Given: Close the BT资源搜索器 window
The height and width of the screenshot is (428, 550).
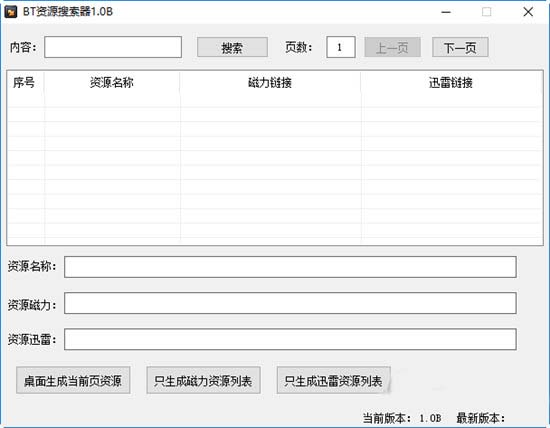Looking at the screenshot, I should pyautogui.click(x=528, y=12).
